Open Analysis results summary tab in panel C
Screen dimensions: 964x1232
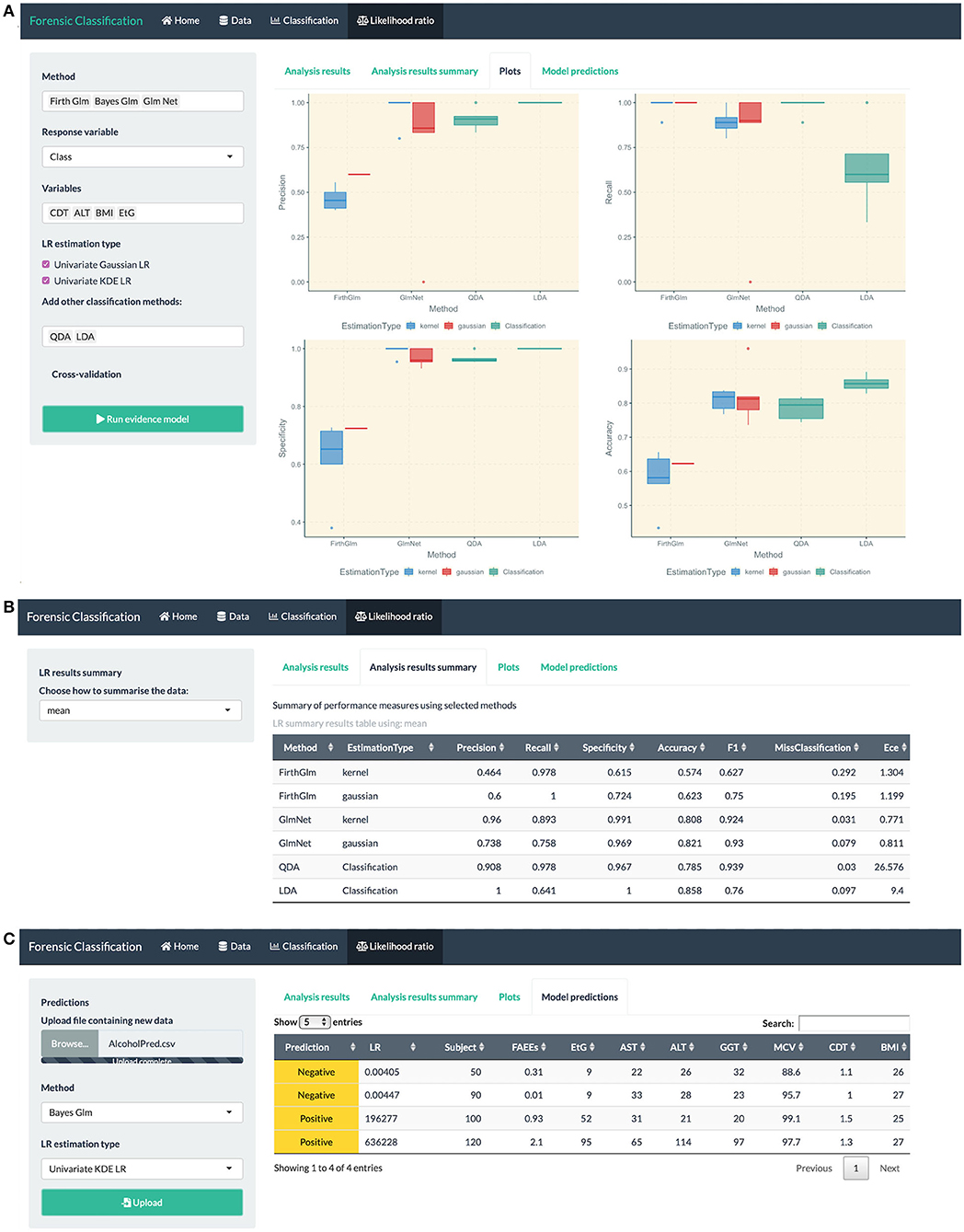tap(424, 996)
